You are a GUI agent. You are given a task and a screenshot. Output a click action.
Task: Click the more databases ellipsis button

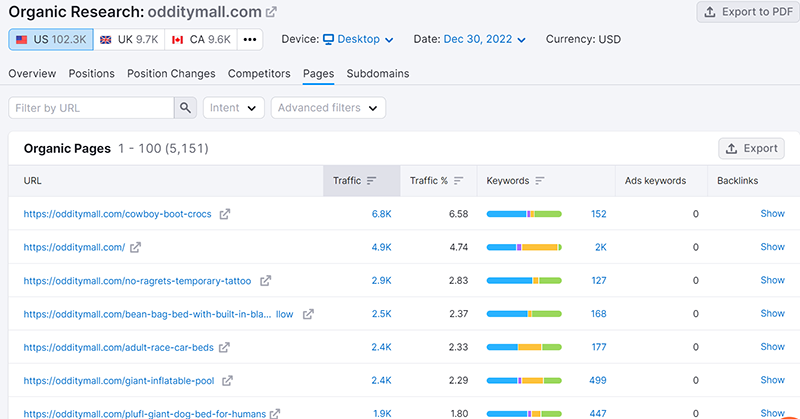tap(250, 39)
